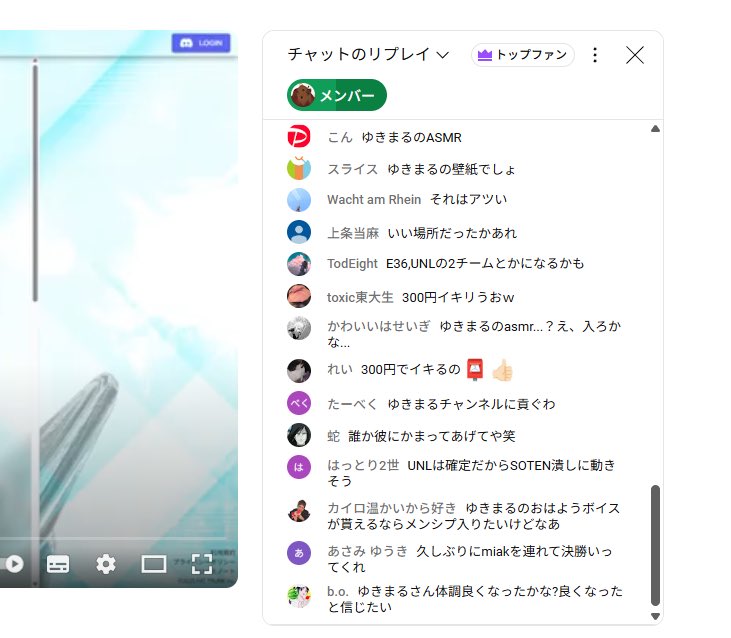The image size is (731, 638).
Task: Click the username あさみ ゆうき
Action: click(x=367, y=551)
